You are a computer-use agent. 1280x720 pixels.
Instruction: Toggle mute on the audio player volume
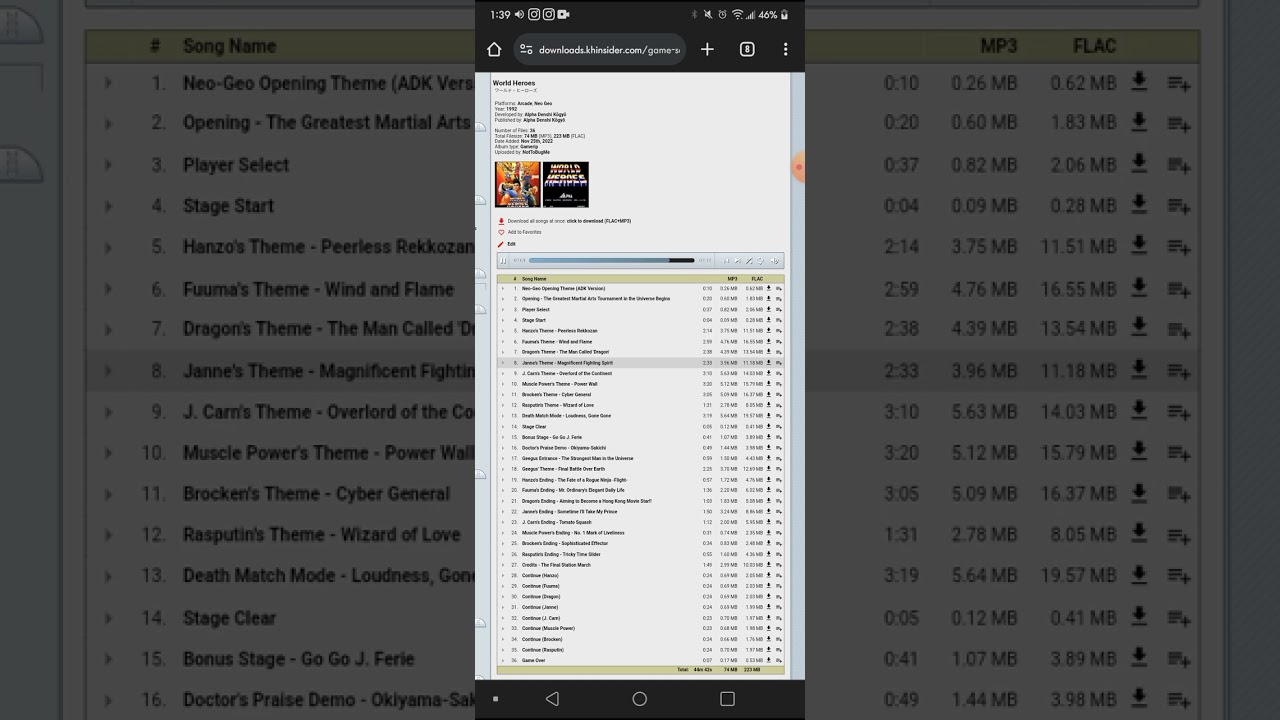tap(773, 260)
